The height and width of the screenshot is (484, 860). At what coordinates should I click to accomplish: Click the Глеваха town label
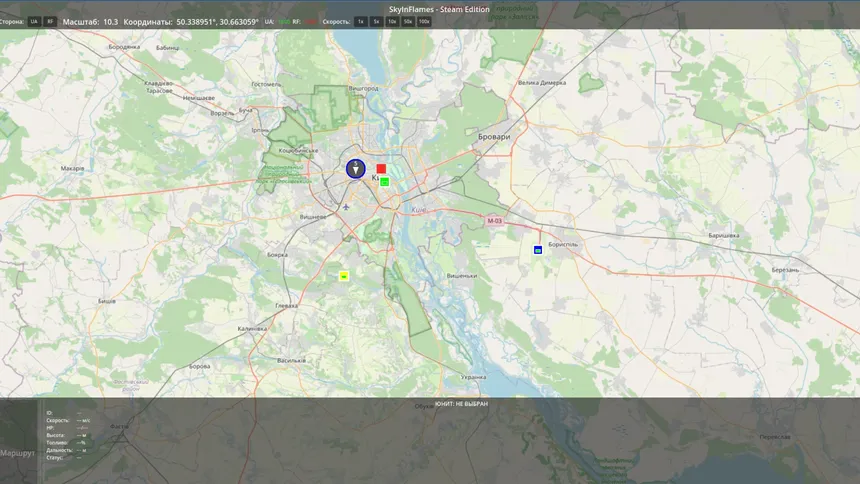tap(286, 306)
